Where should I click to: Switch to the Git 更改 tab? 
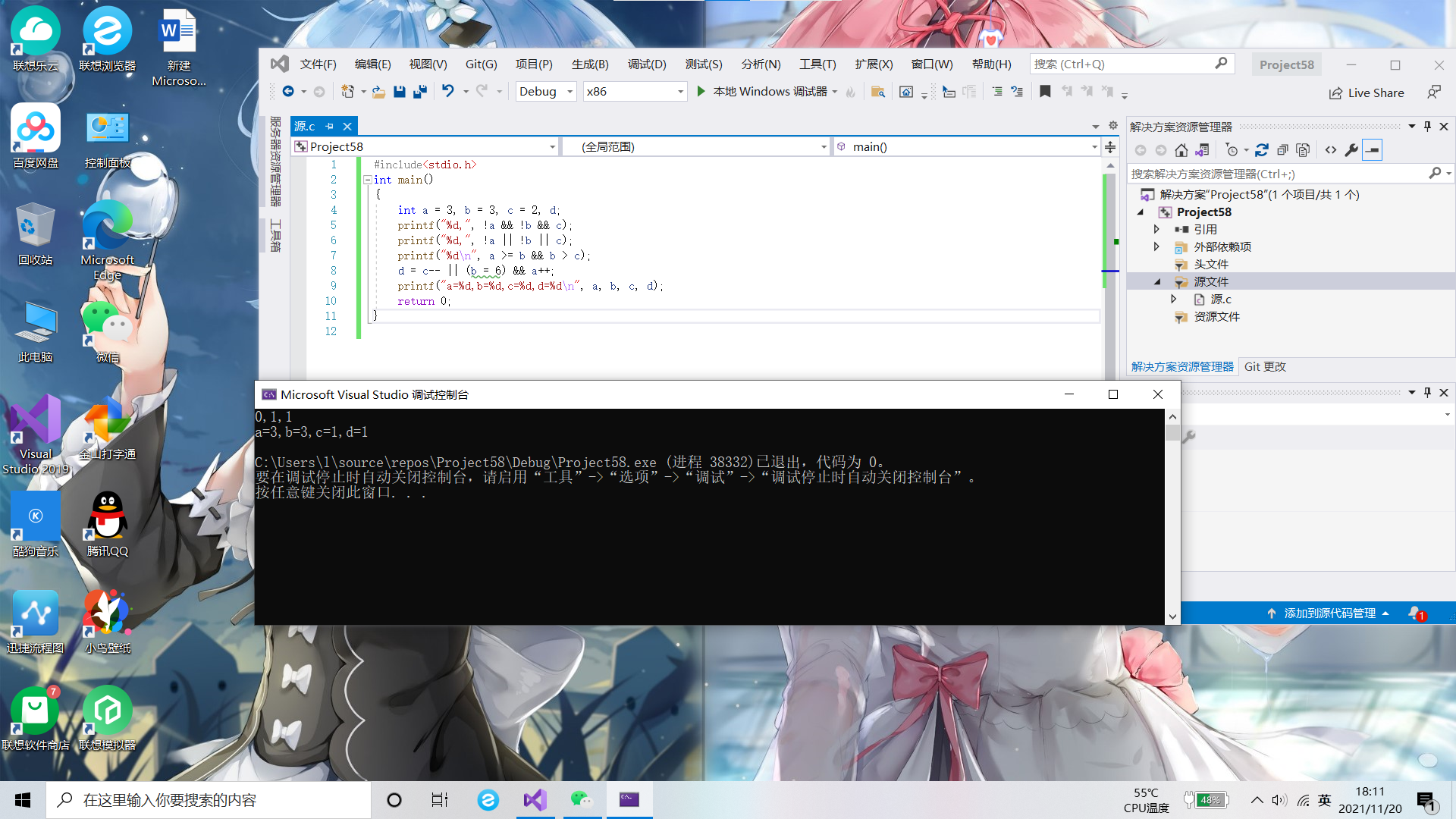(x=1265, y=367)
